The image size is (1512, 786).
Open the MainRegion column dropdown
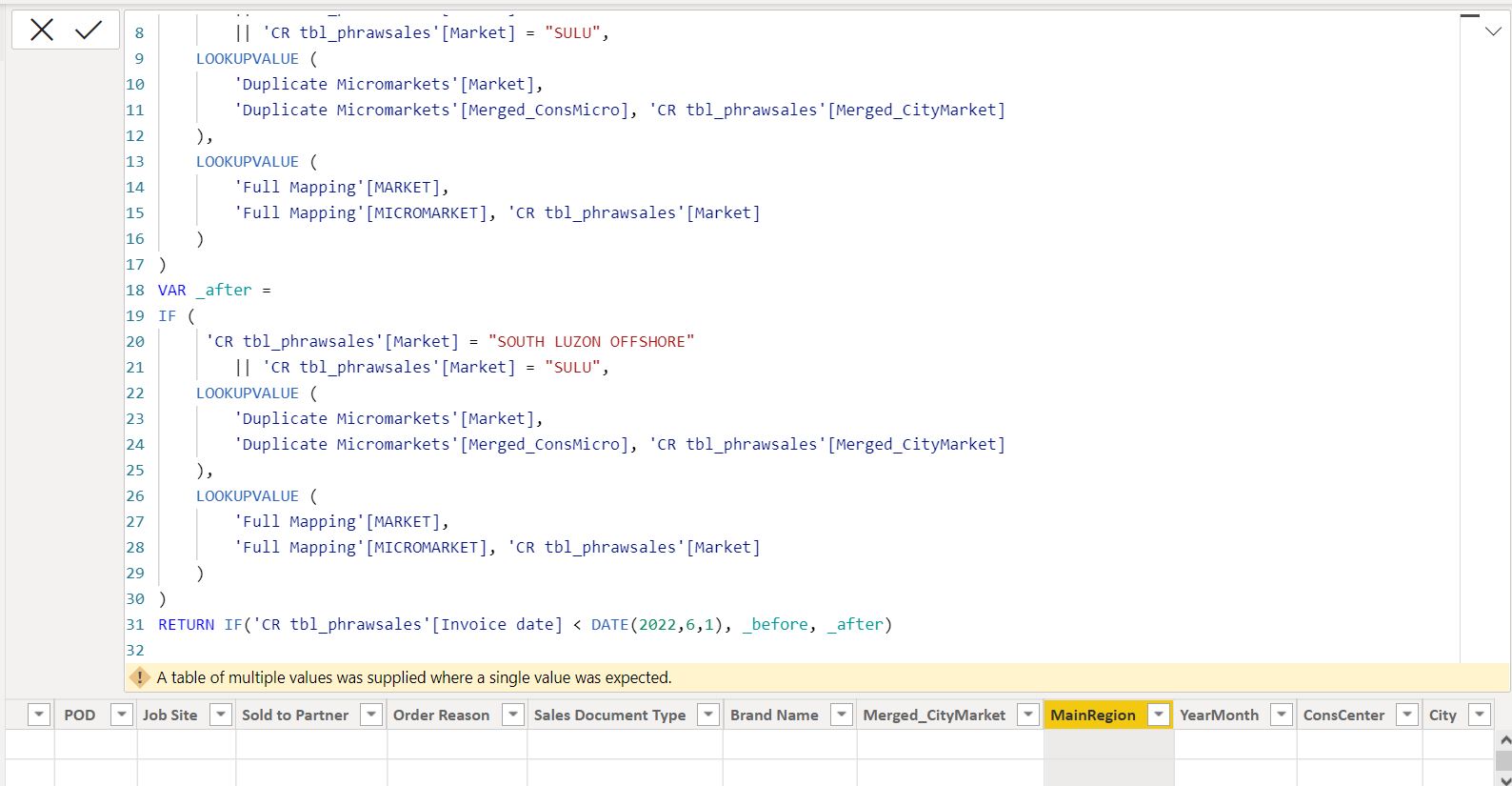tap(1159, 715)
